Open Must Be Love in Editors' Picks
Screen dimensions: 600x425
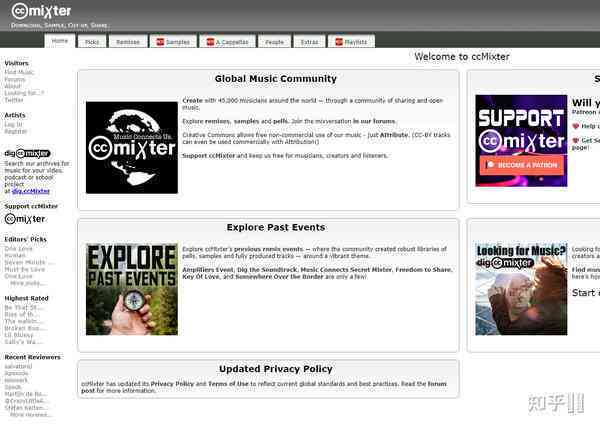(x=24, y=269)
